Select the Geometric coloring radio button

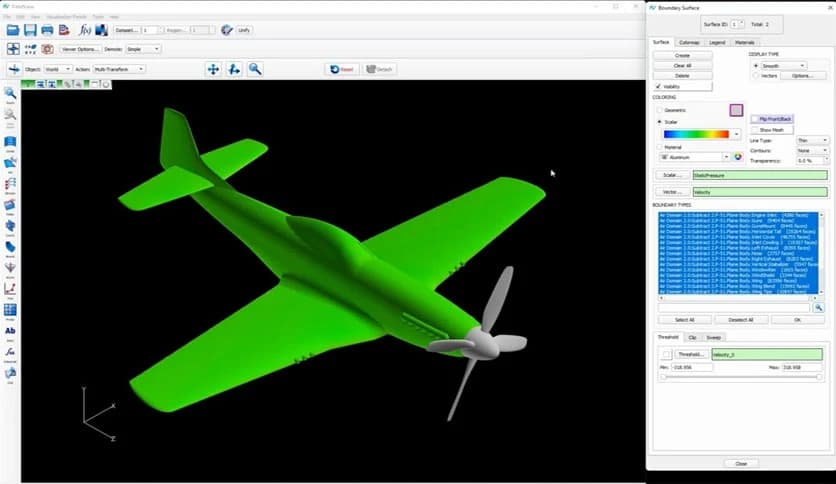coord(660,110)
